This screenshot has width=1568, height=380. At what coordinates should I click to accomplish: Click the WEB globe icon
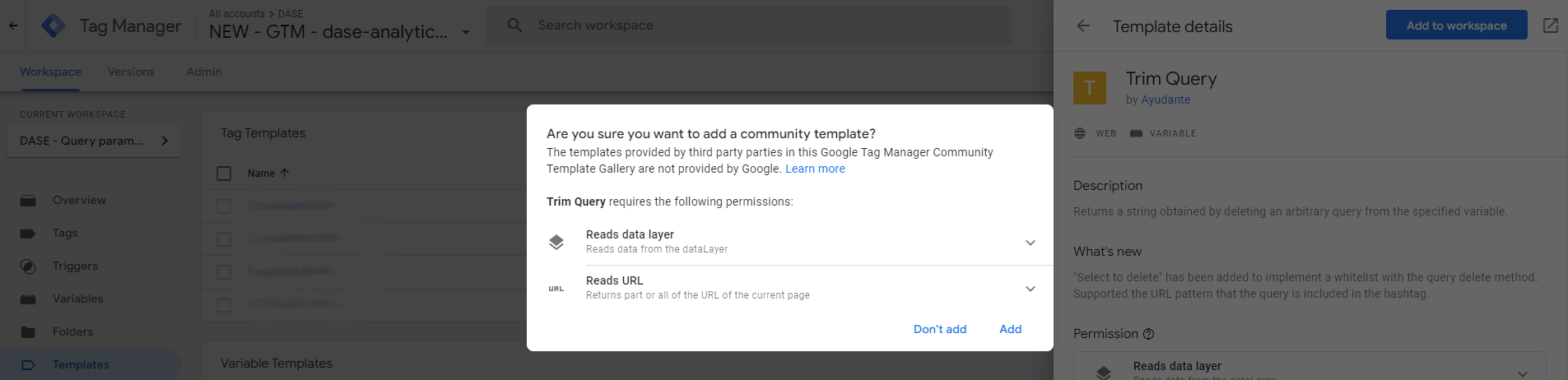click(1080, 133)
